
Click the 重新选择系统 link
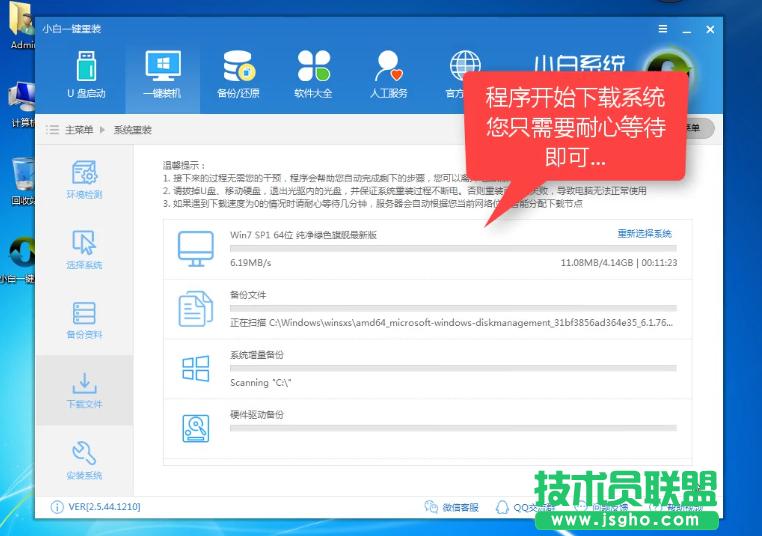644,233
